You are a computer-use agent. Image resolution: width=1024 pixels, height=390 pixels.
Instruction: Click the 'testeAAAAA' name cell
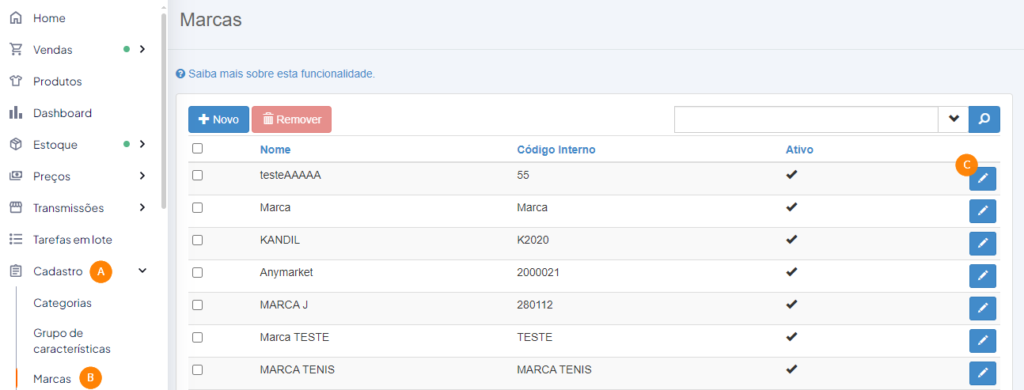[291, 175]
